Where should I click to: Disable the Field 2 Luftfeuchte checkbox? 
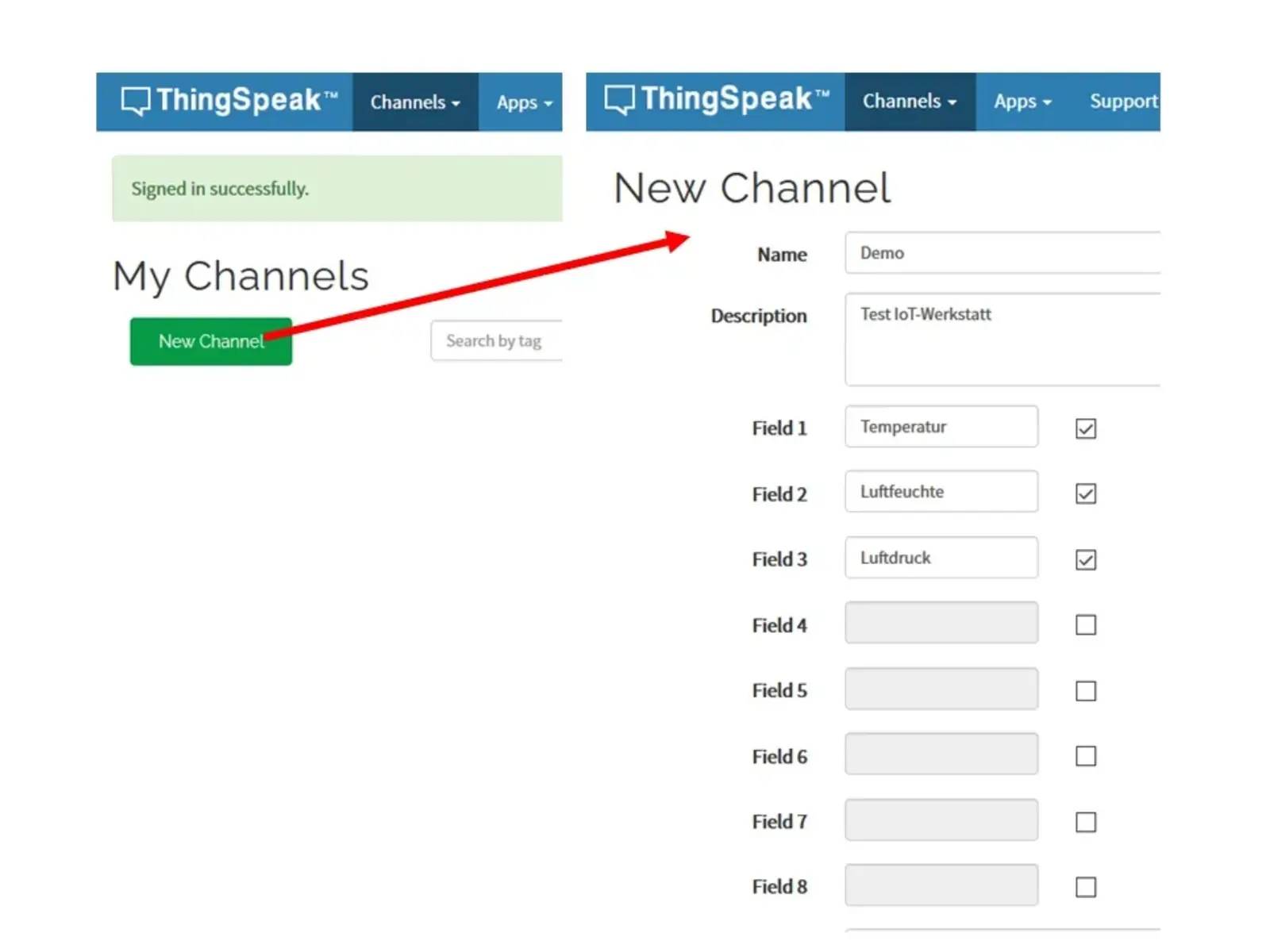point(1085,493)
